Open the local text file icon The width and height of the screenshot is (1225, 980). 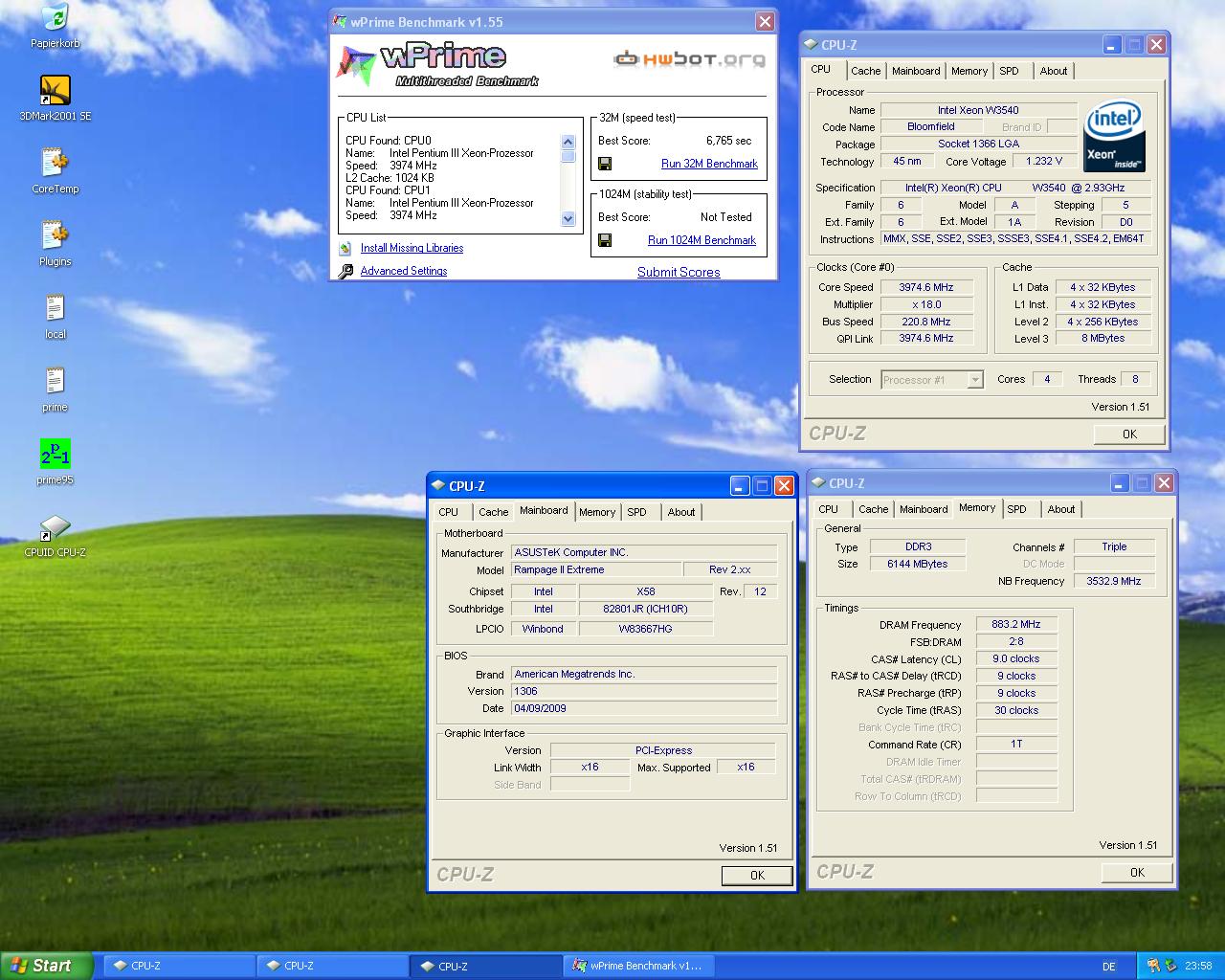coord(55,317)
